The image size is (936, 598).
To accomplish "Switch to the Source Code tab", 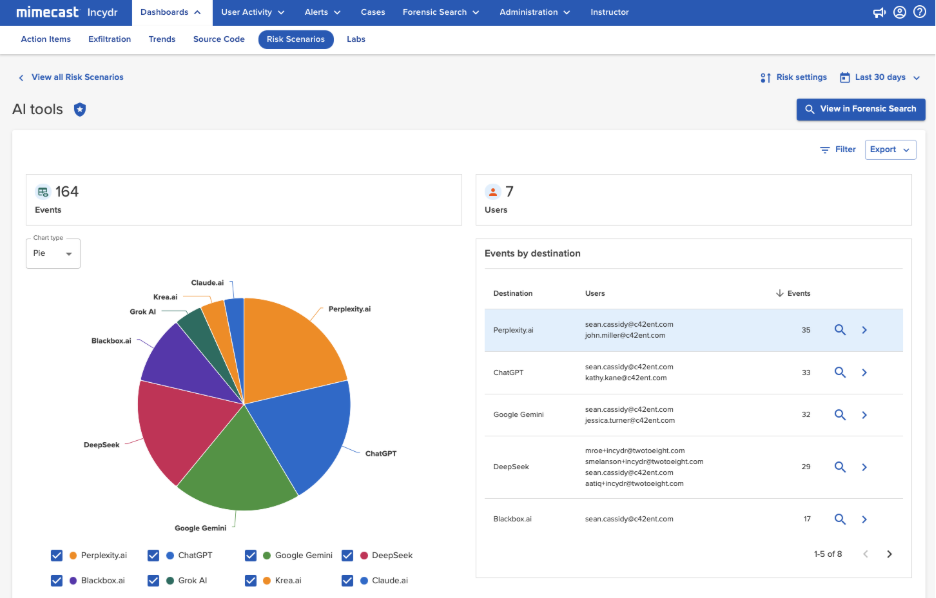I will click(x=218, y=39).
